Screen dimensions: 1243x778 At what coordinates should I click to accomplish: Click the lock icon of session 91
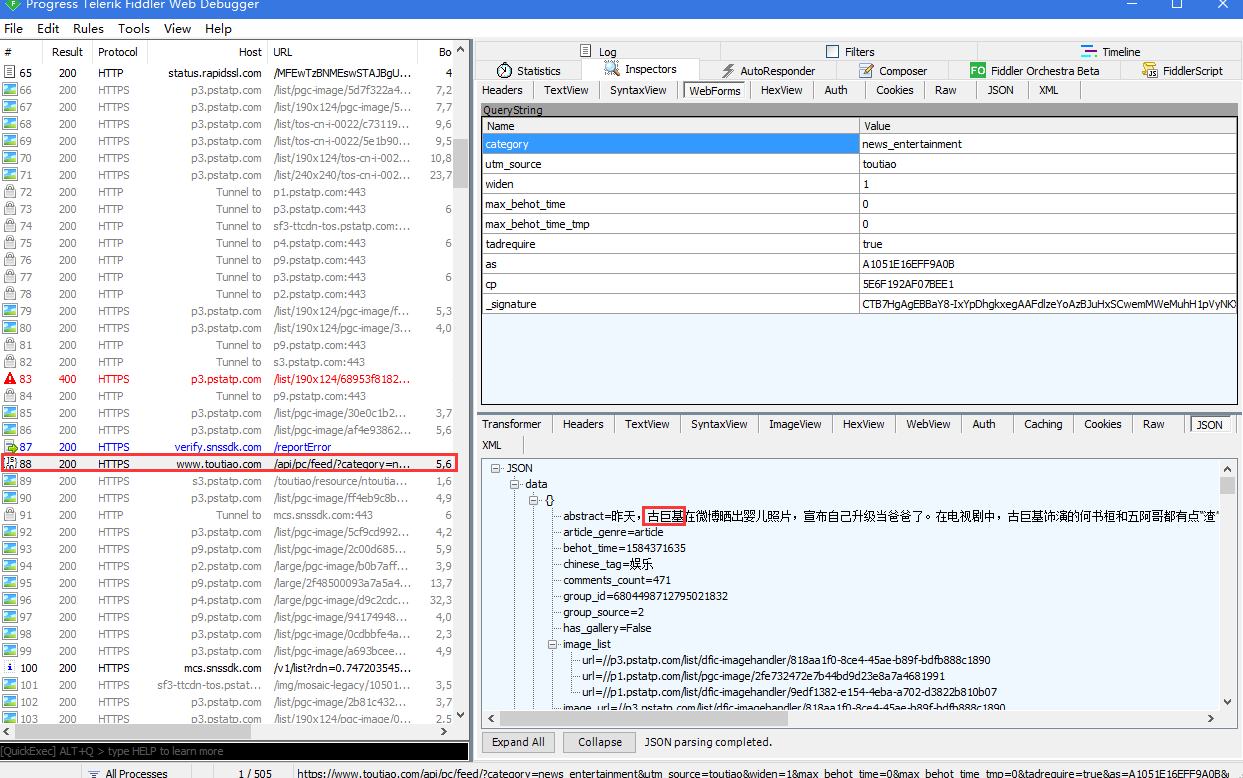(10, 515)
